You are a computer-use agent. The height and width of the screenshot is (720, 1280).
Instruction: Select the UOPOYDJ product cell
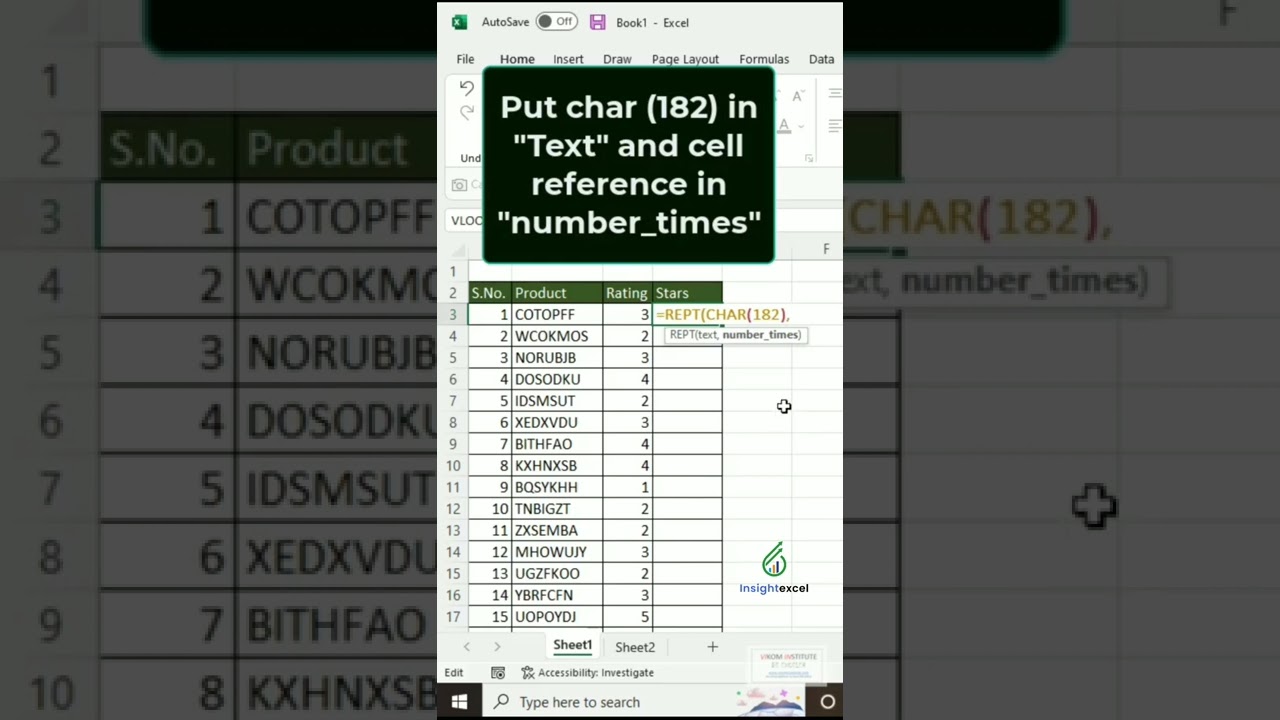pyautogui.click(x=557, y=617)
